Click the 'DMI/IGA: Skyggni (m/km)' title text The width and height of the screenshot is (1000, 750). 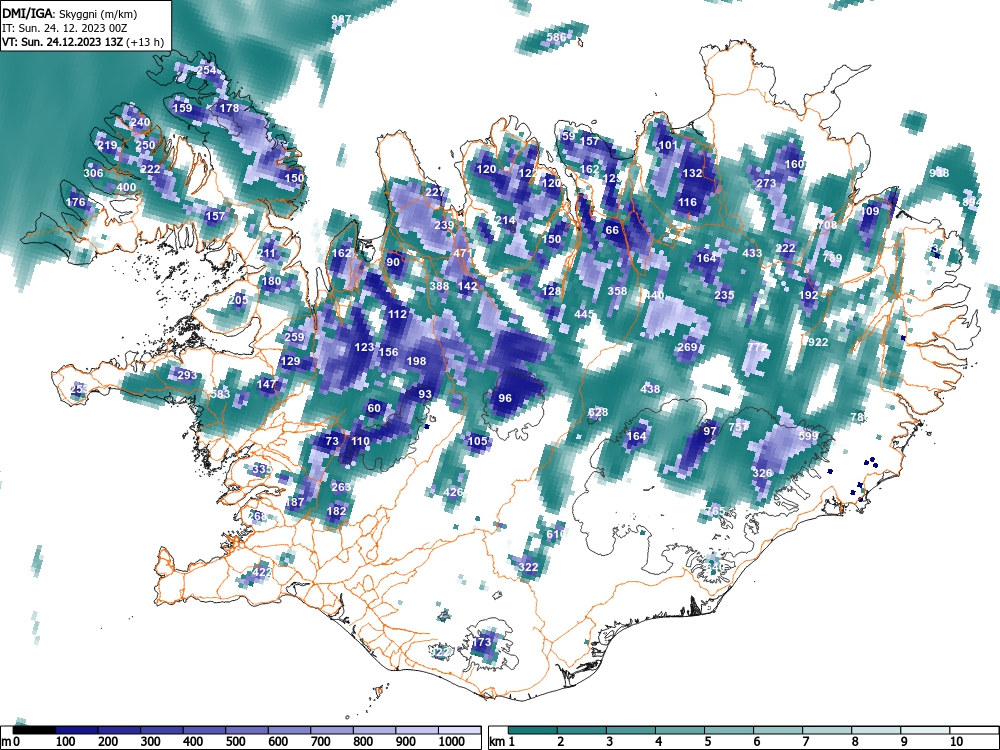pyautogui.click(x=70, y=13)
